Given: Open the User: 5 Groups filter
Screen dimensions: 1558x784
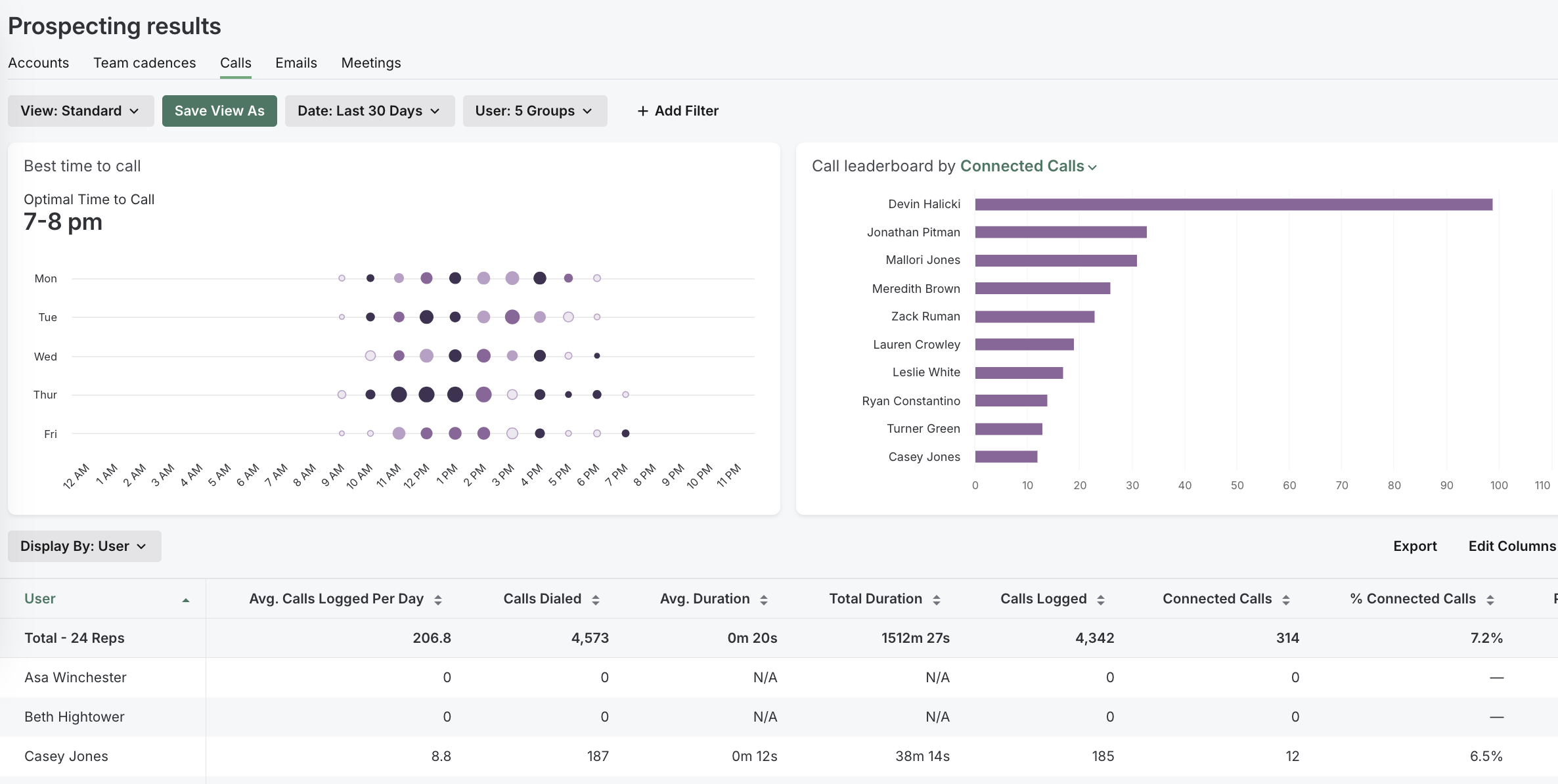Looking at the screenshot, I should [534, 110].
